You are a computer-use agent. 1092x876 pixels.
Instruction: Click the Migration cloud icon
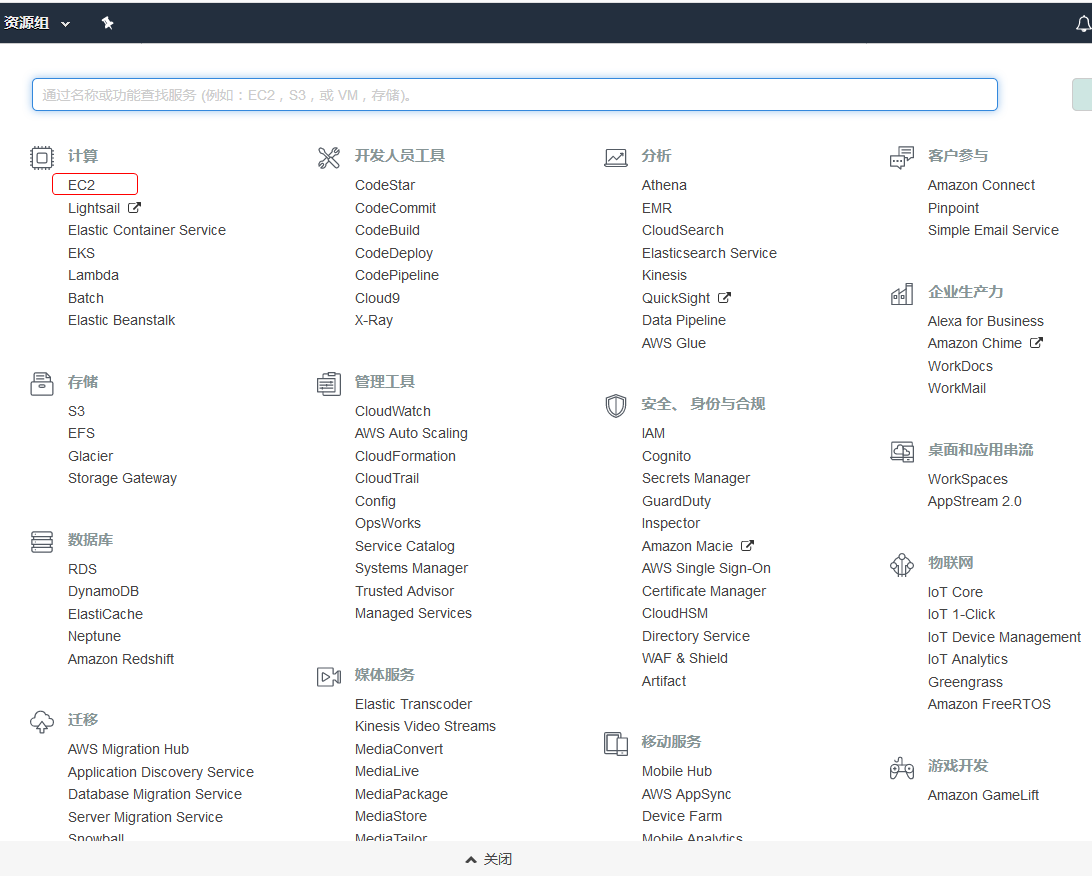(x=41, y=721)
